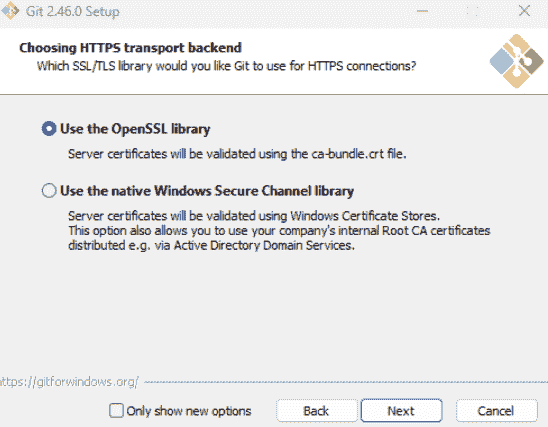Click the Use the OpenSSL library label
This screenshot has width=548, height=427.
tap(135, 129)
